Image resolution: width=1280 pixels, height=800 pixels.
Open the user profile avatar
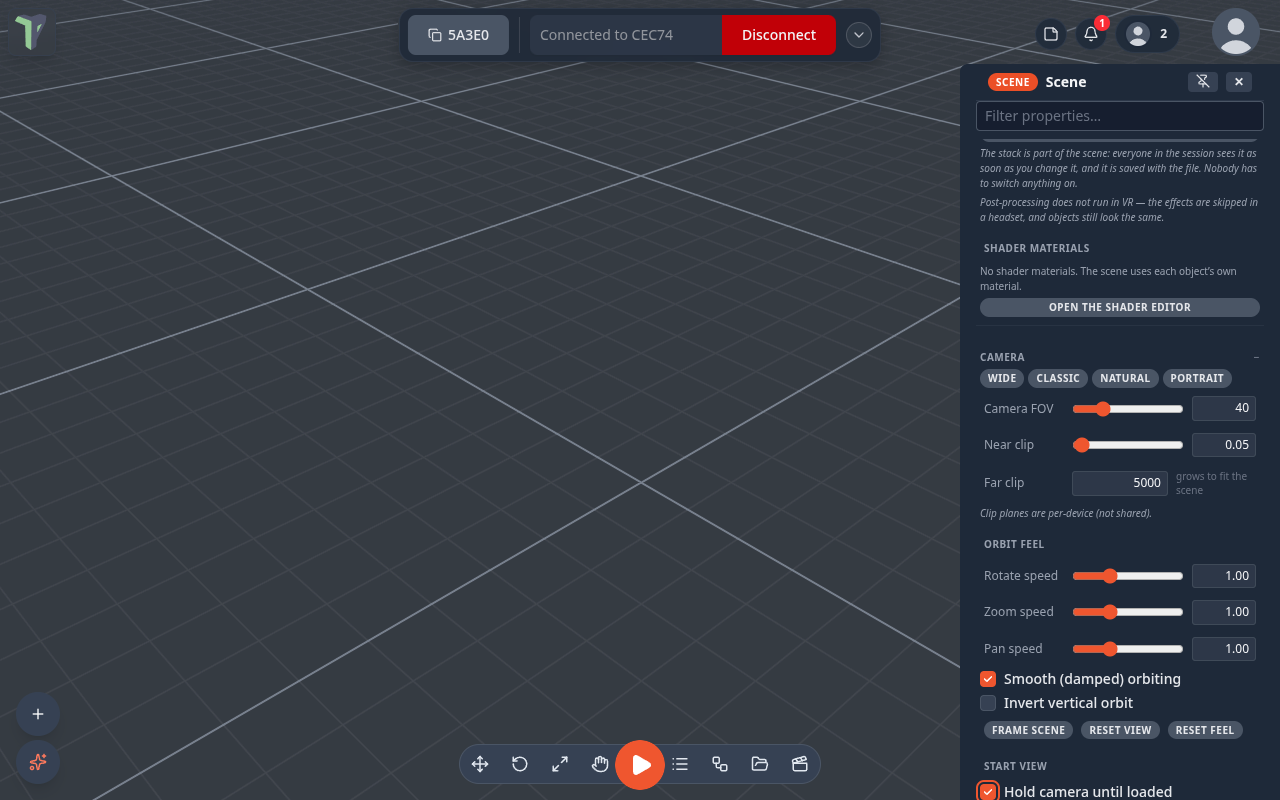pyautogui.click(x=1236, y=32)
